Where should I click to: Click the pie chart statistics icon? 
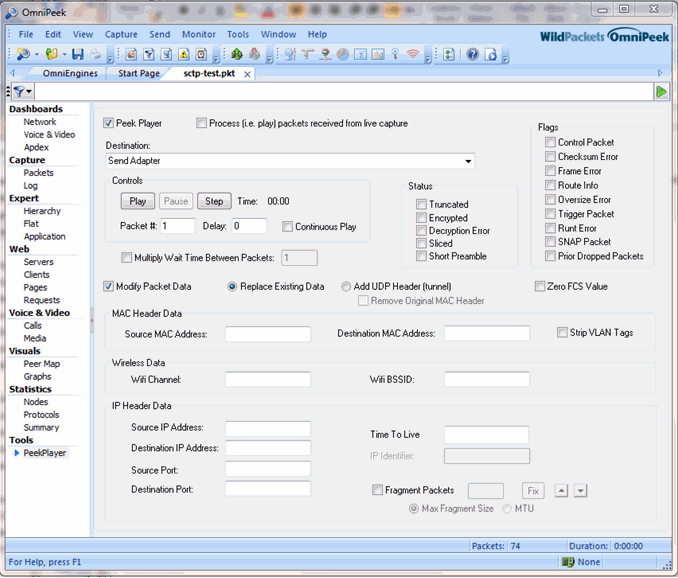(343, 54)
